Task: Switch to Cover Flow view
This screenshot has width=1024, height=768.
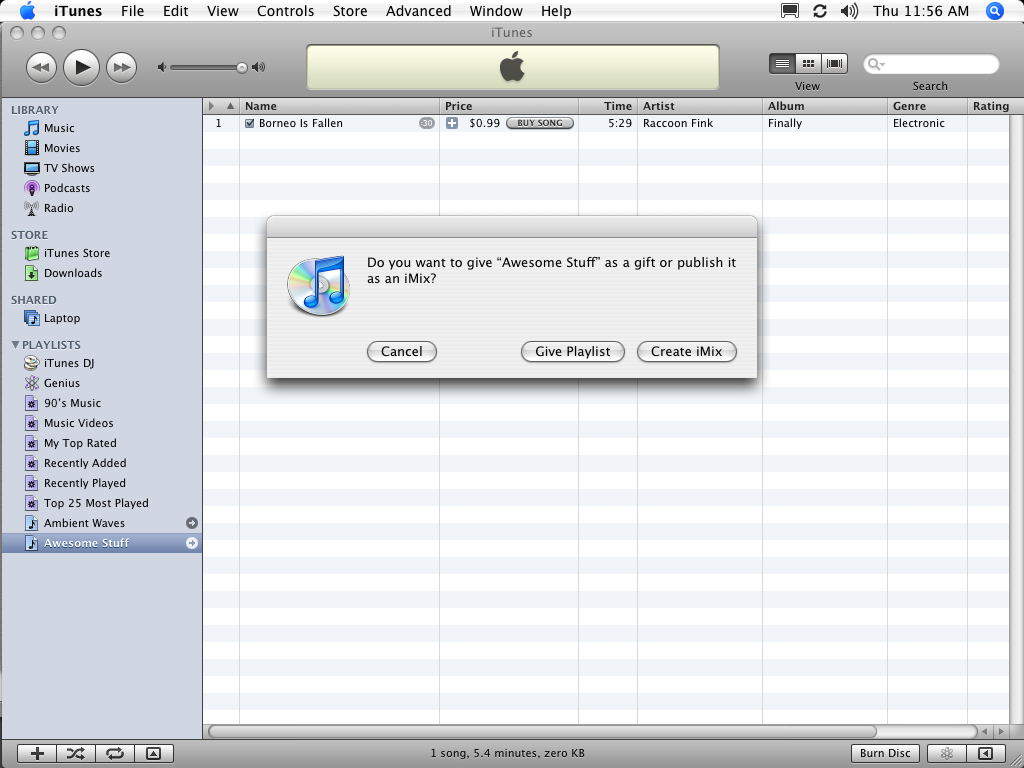Action: click(835, 63)
